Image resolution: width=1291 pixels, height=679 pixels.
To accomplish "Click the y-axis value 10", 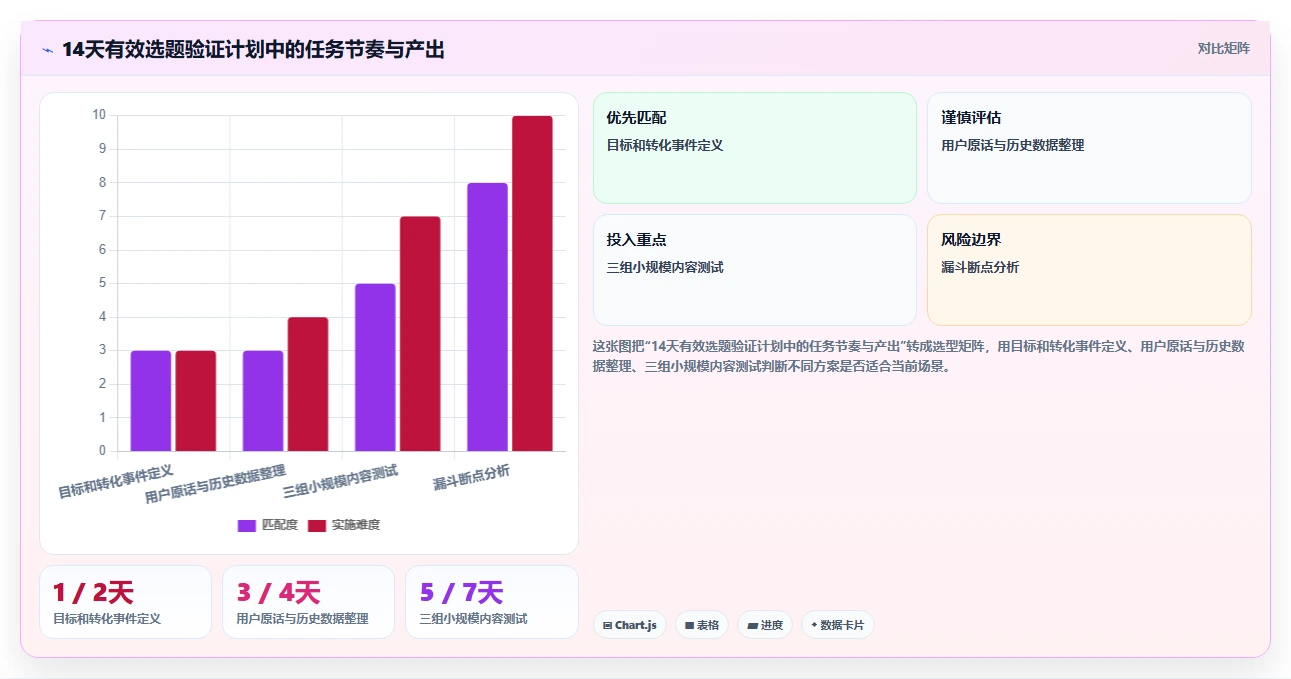I will pos(99,115).
